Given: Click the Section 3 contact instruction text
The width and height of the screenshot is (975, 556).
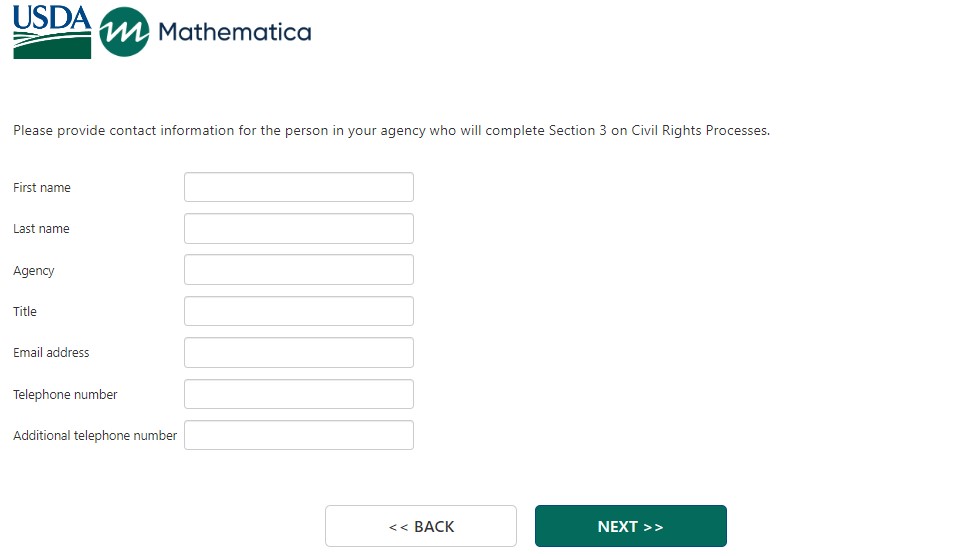Looking at the screenshot, I should coord(391,131).
